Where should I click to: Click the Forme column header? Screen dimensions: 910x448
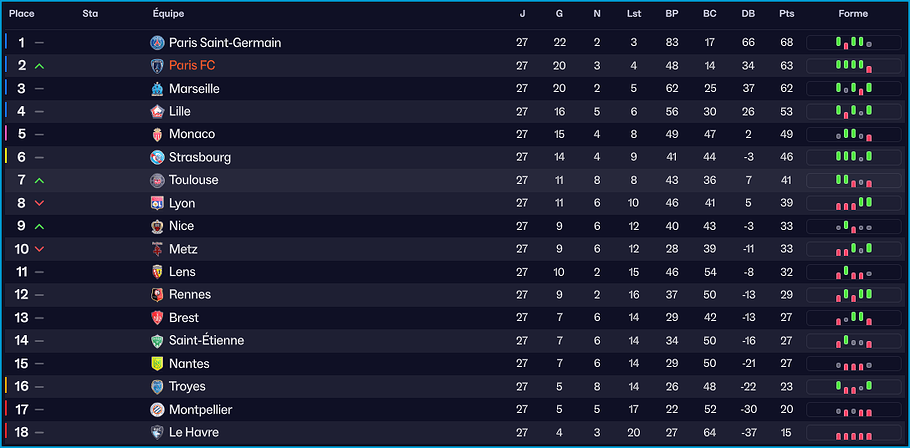(x=853, y=14)
